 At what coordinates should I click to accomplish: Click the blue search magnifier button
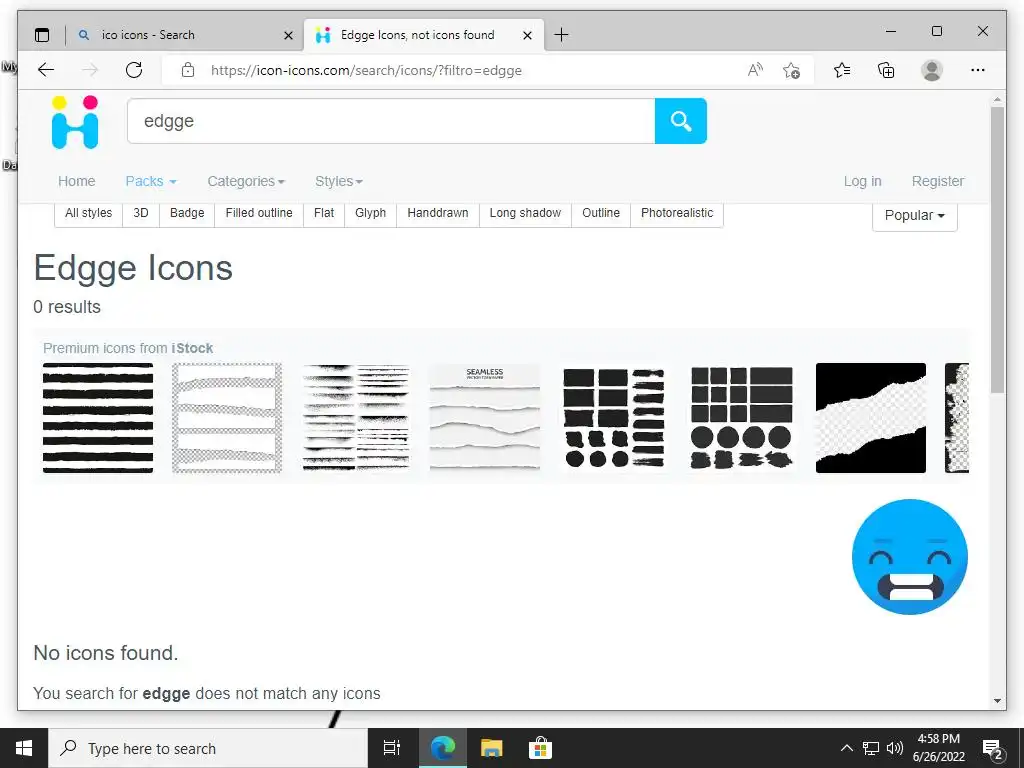pos(680,121)
